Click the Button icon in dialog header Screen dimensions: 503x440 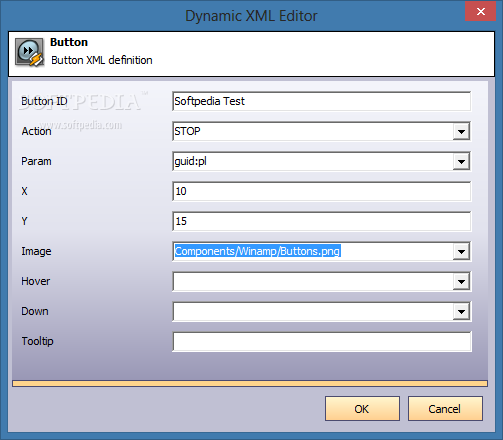29,52
